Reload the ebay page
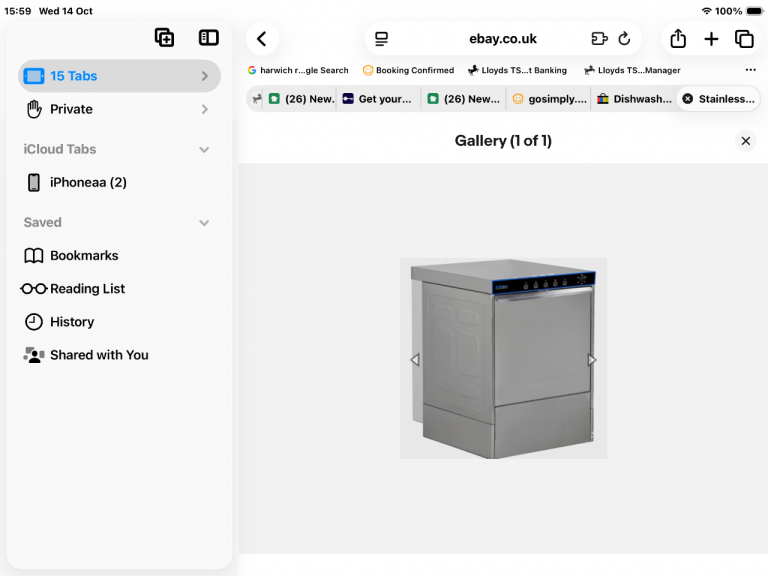The height and width of the screenshot is (576, 768). coord(624,39)
